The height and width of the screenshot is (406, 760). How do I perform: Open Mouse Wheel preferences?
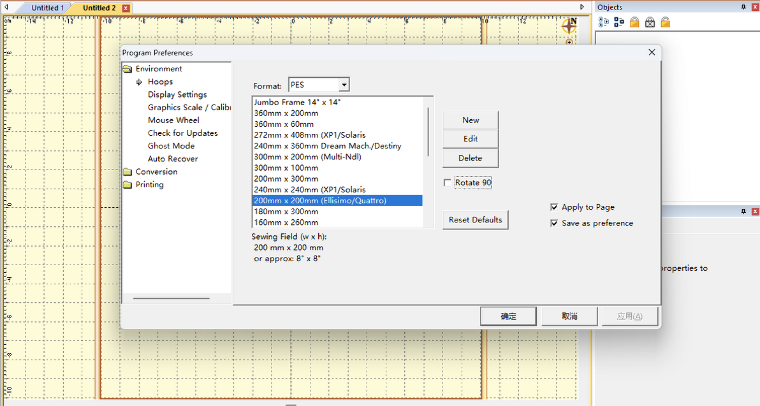[x=173, y=120]
